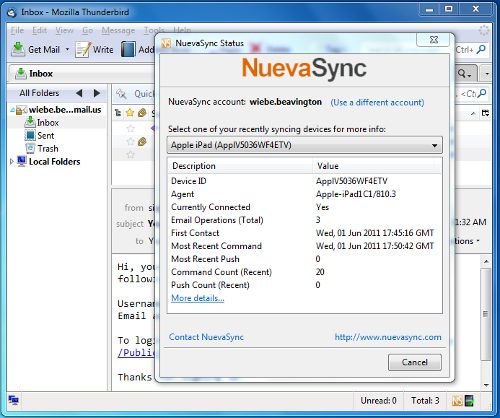Click the NuevaSync status bar icon
The height and width of the screenshot is (418, 500).
point(457,400)
